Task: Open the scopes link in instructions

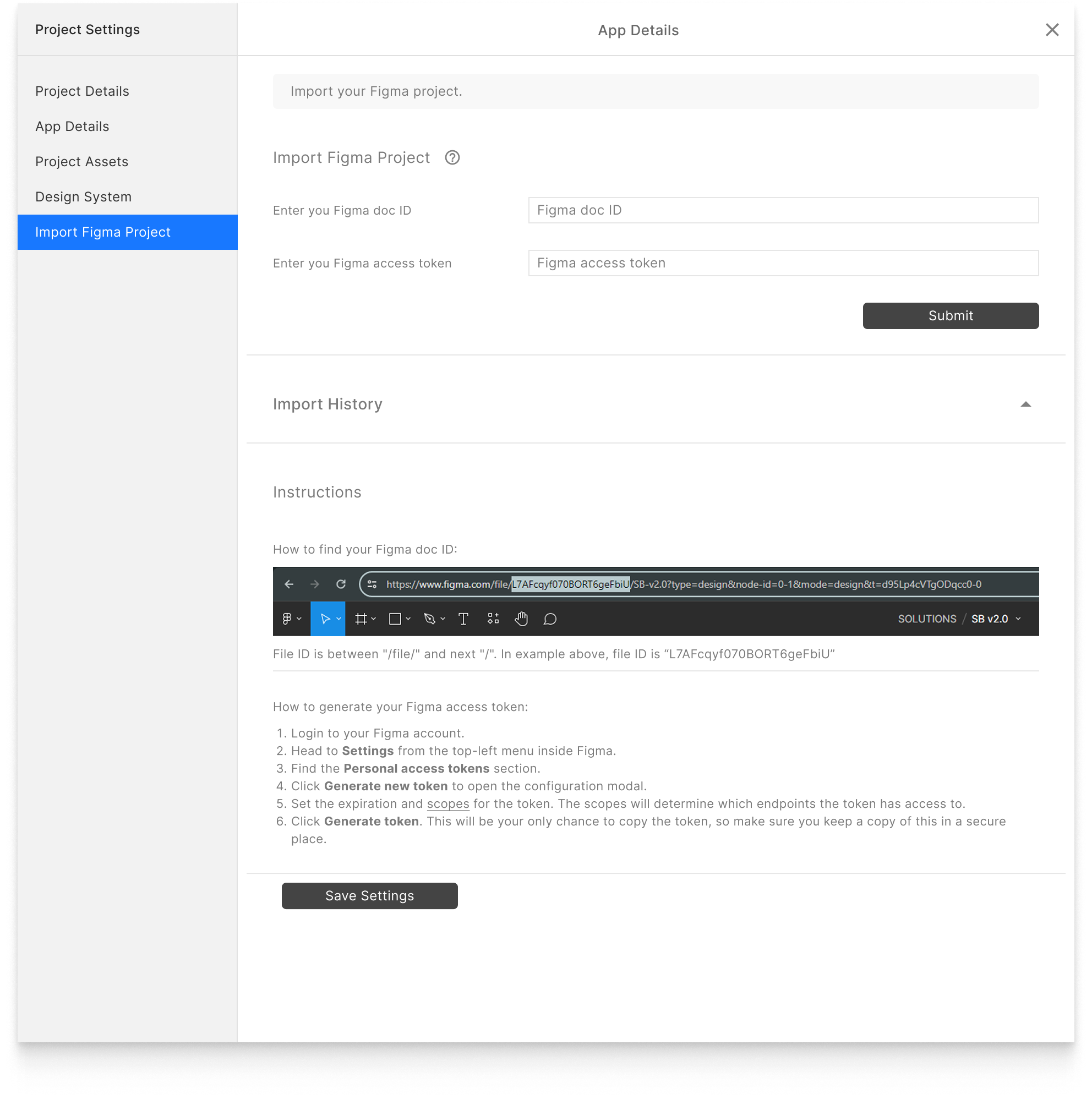Action: [448, 803]
